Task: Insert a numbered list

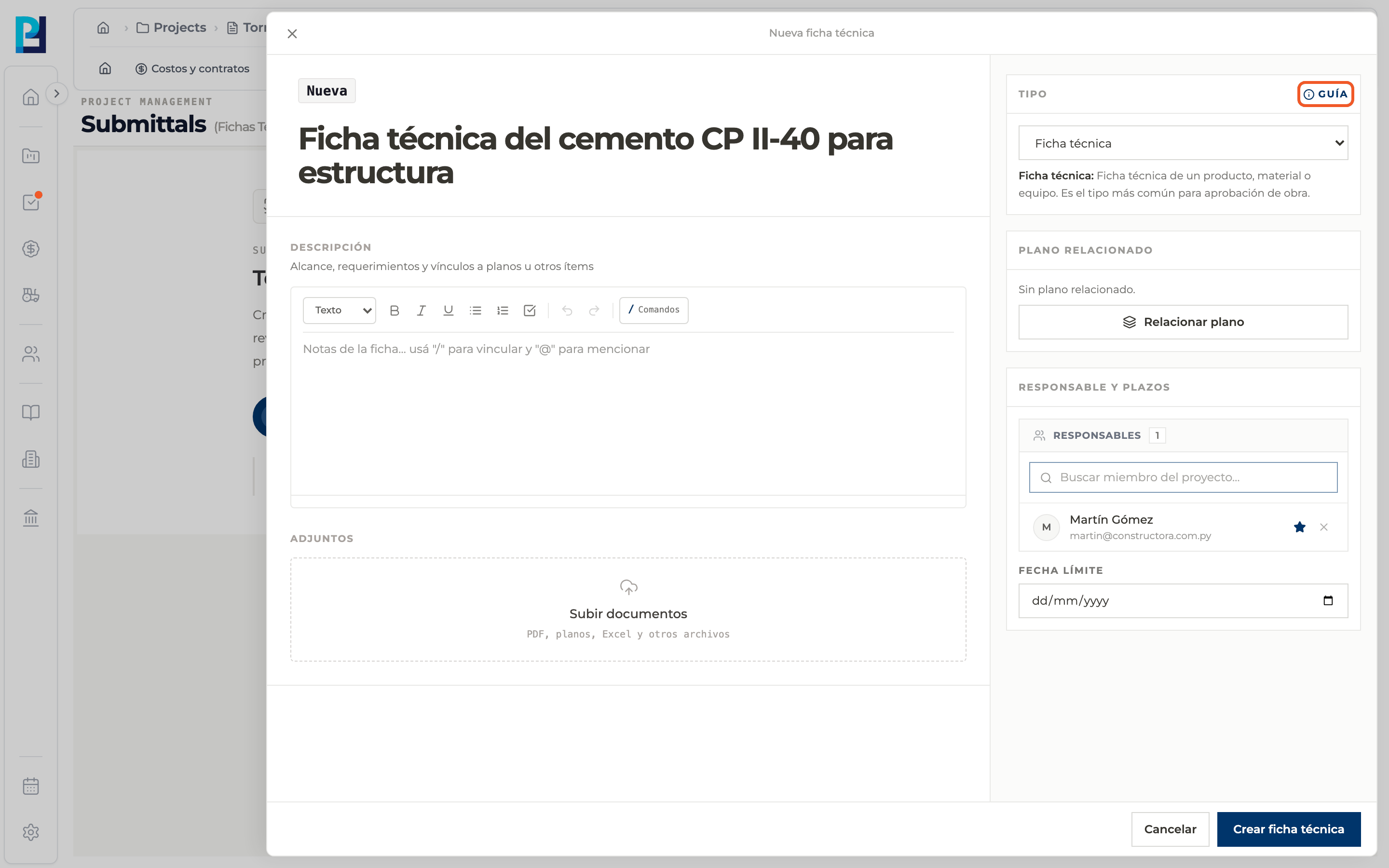Action: (x=503, y=310)
